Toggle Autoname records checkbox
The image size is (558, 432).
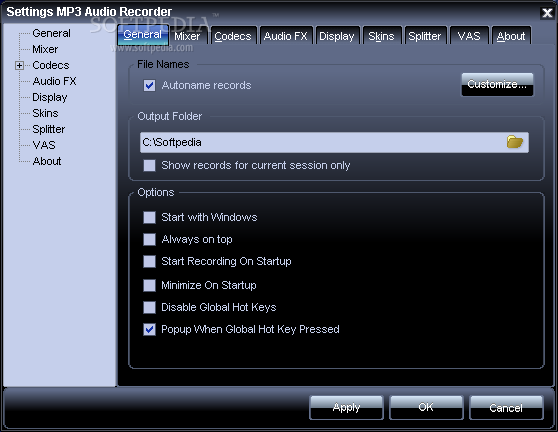(x=149, y=85)
